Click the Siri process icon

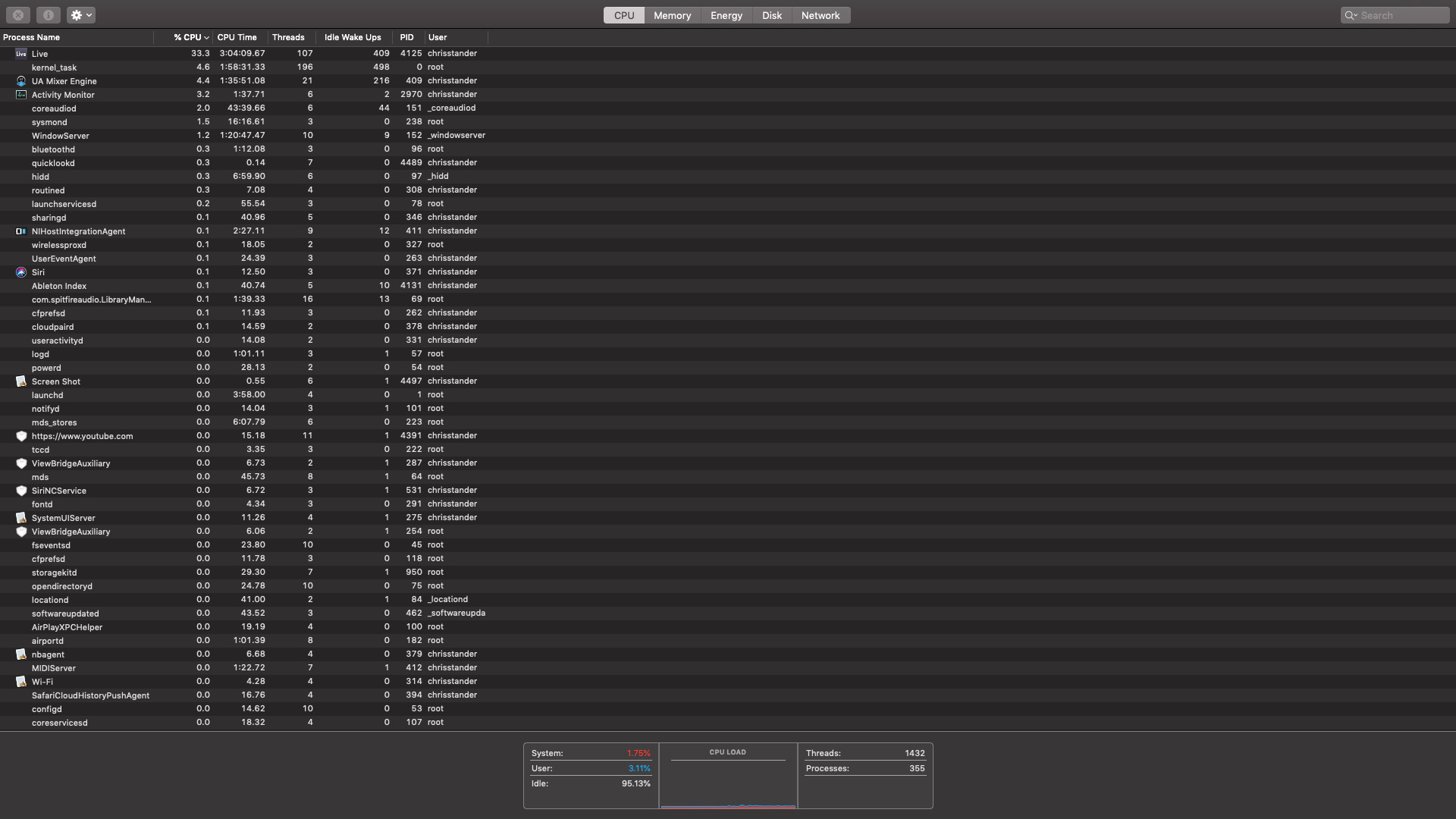[x=21, y=272]
